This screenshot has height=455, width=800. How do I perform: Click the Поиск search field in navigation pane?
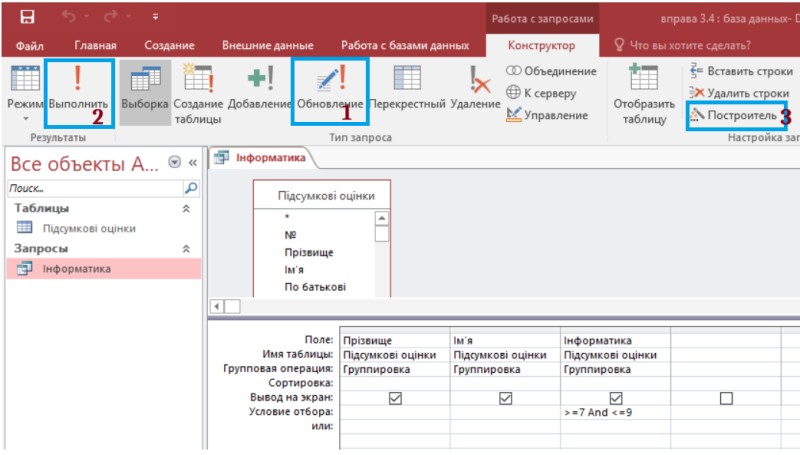pos(92,188)
